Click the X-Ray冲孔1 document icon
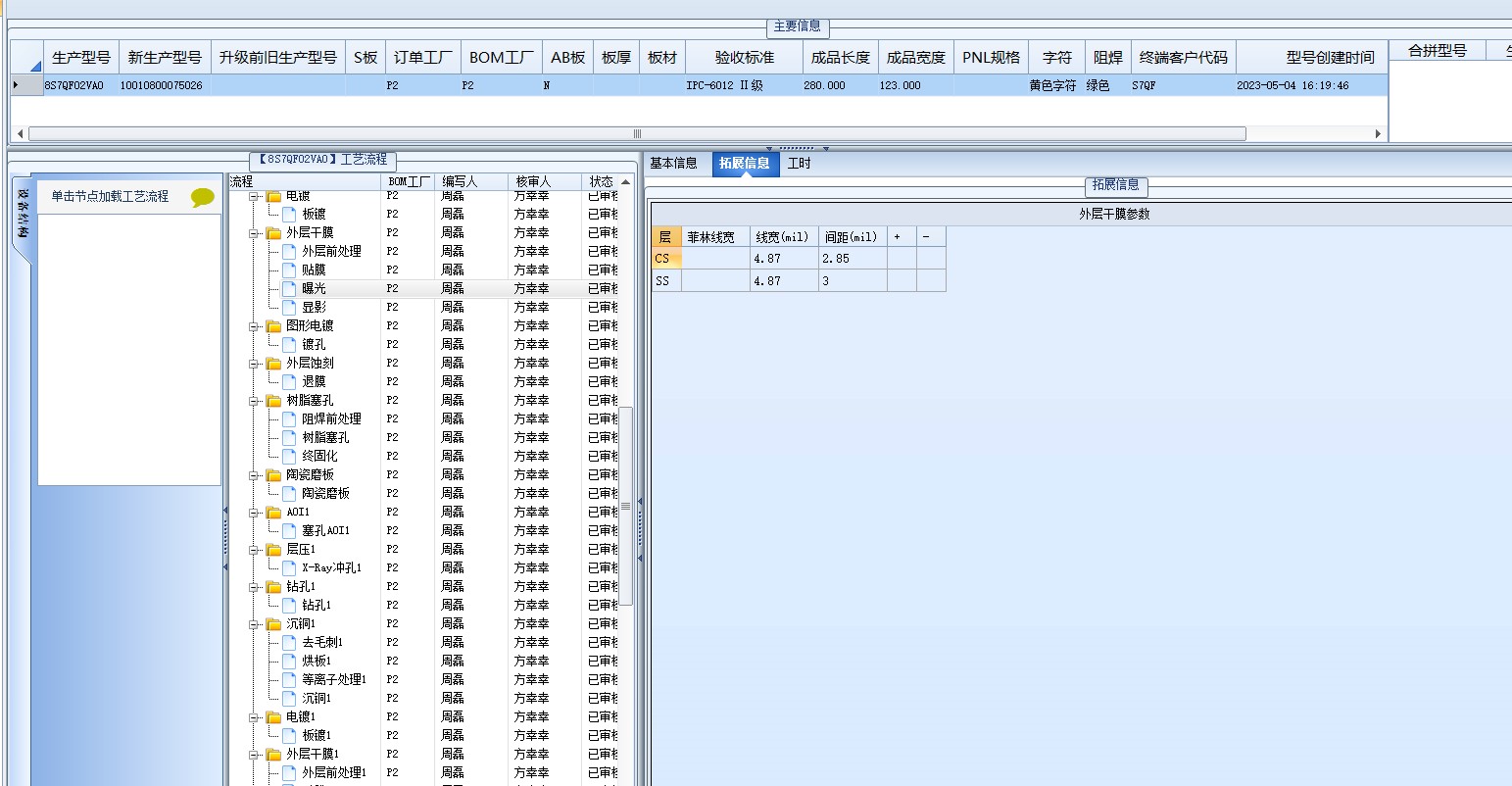1512x786 pixels. (289, 567)
